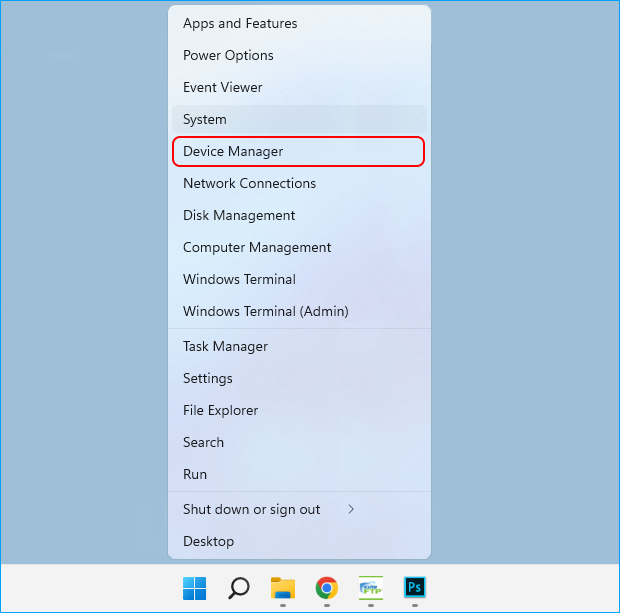The width and height of the screenshot is (620, 613).
Task: Open Task Manager
Action: point(225,346)
